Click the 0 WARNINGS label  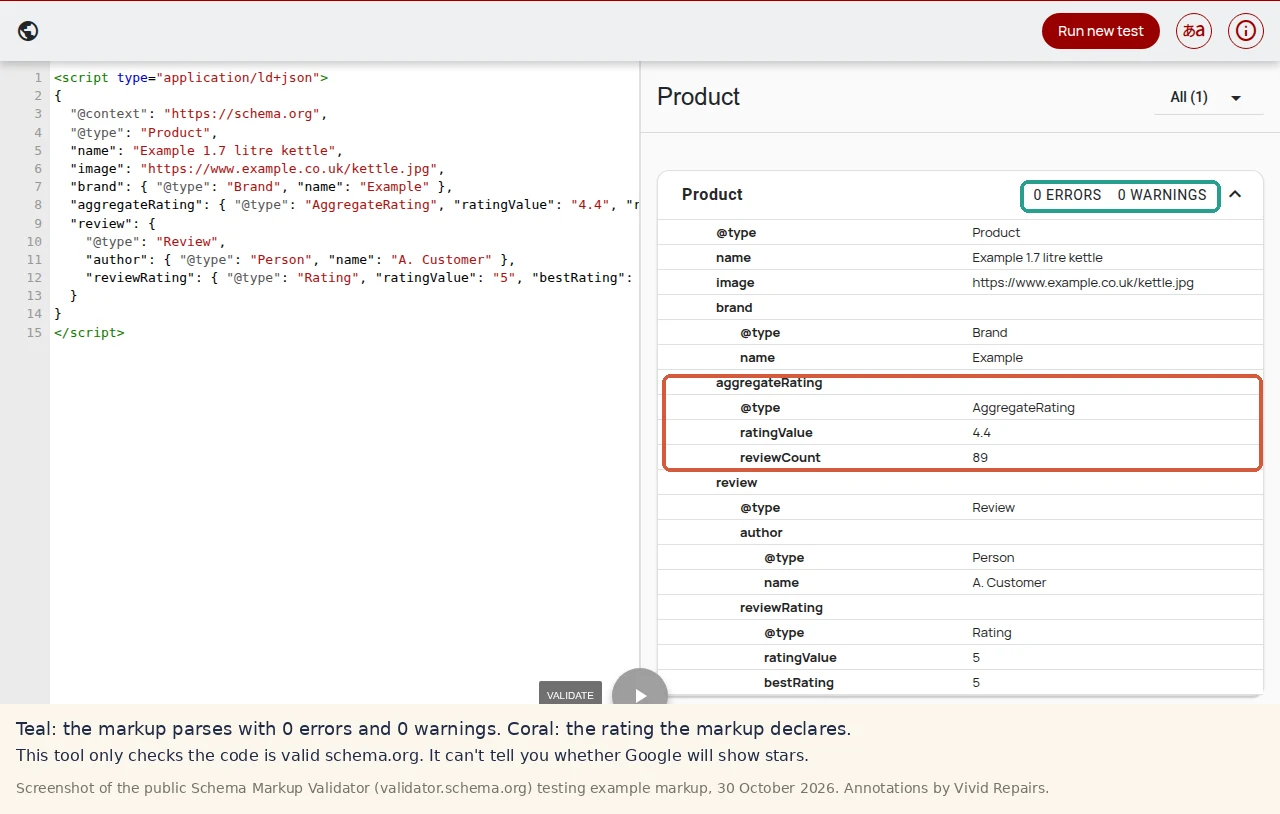(1162, 195)
